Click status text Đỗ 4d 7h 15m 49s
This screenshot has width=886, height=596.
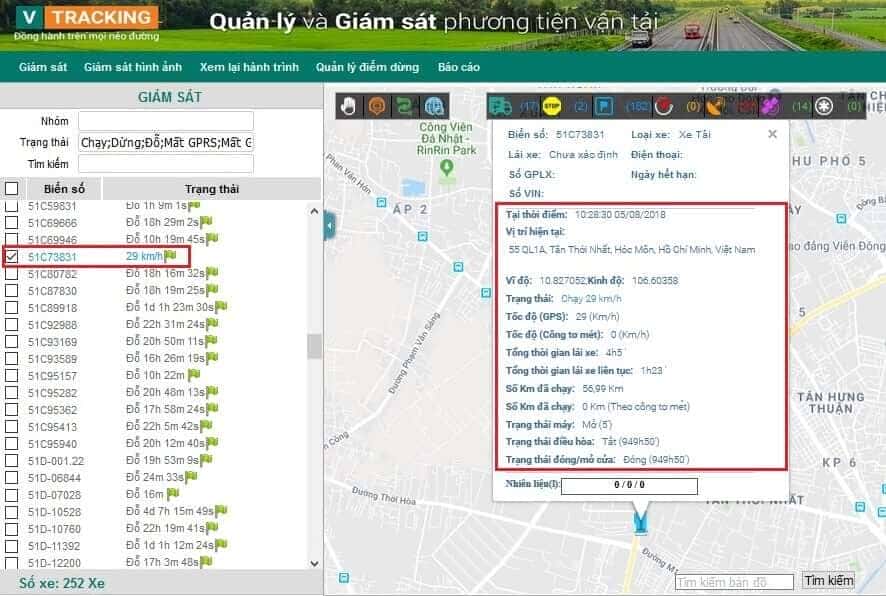click(x=170, y=511)
